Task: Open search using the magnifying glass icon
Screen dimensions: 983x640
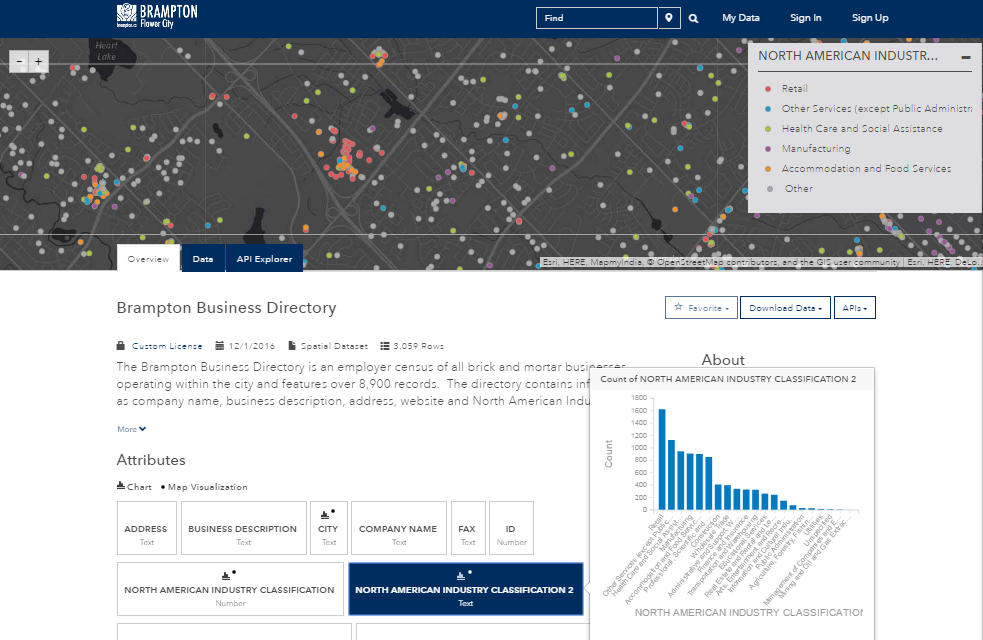Action: coord(693,17)
